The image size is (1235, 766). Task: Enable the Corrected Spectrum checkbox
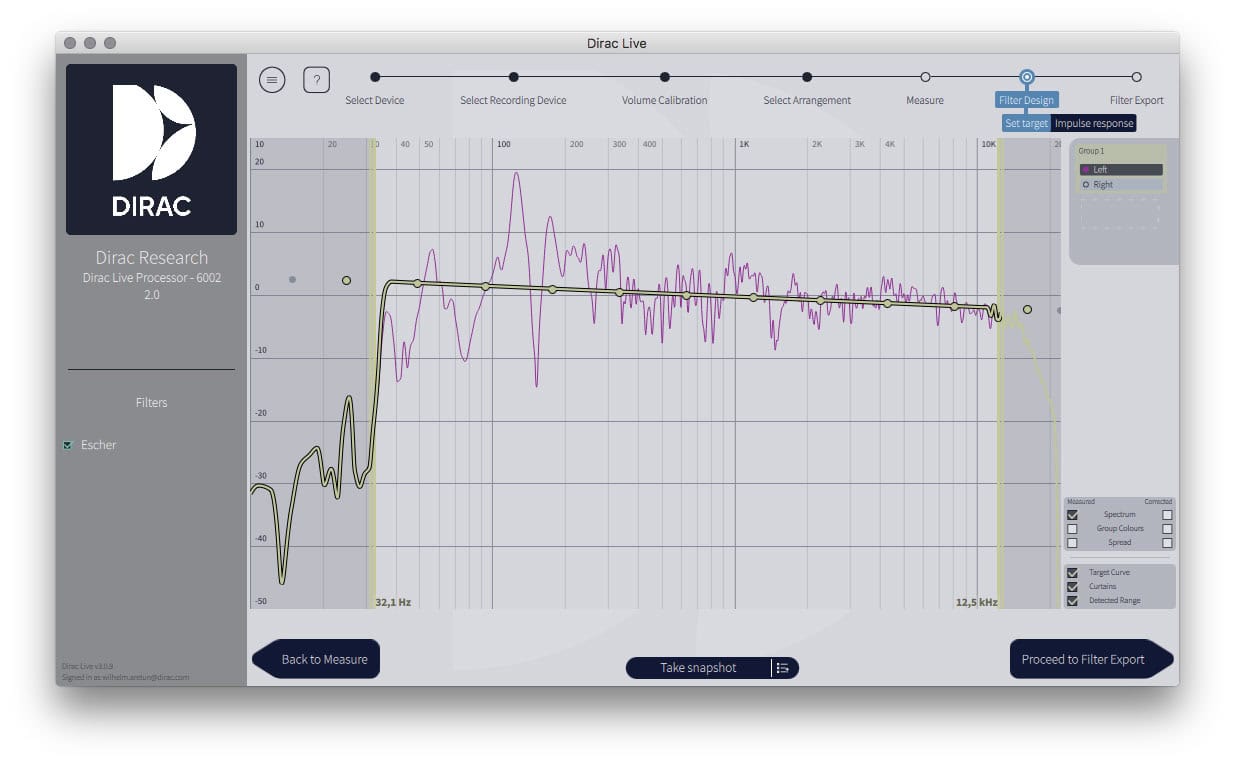tap(1167, 515)
